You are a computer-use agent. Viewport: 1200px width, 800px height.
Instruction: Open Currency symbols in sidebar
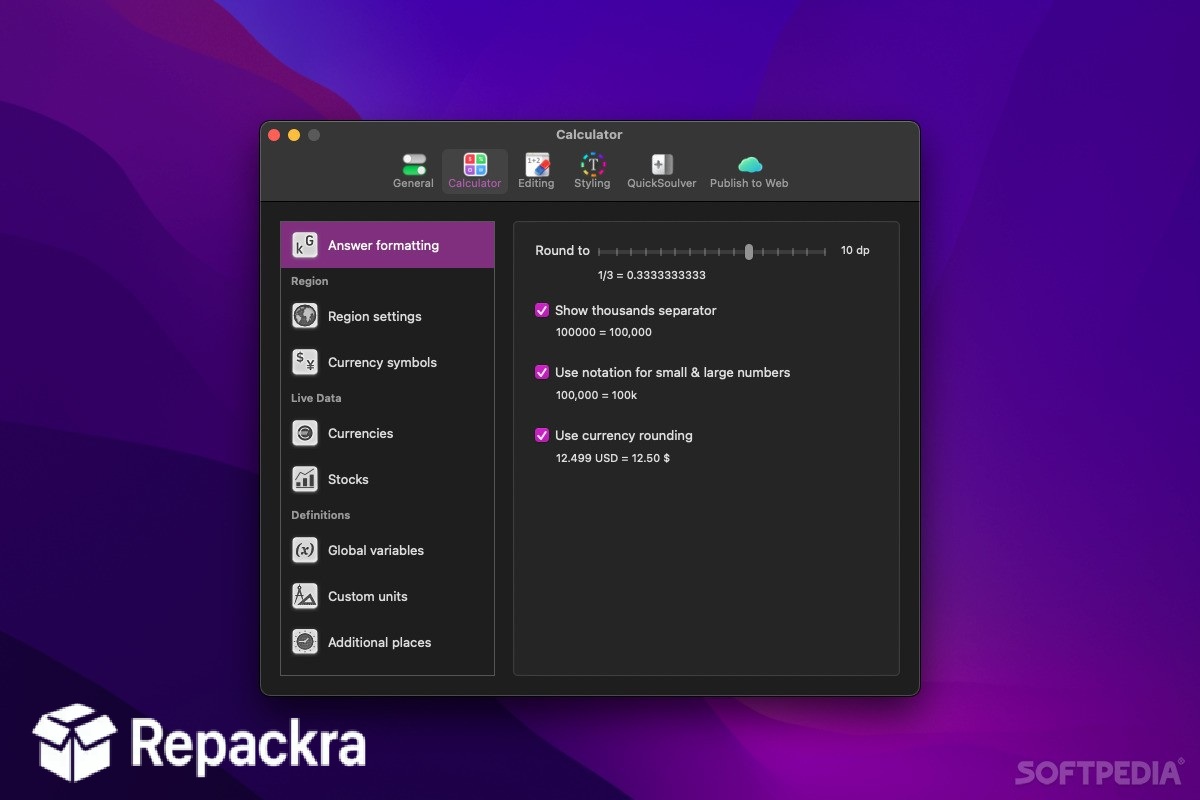[387, 362]
